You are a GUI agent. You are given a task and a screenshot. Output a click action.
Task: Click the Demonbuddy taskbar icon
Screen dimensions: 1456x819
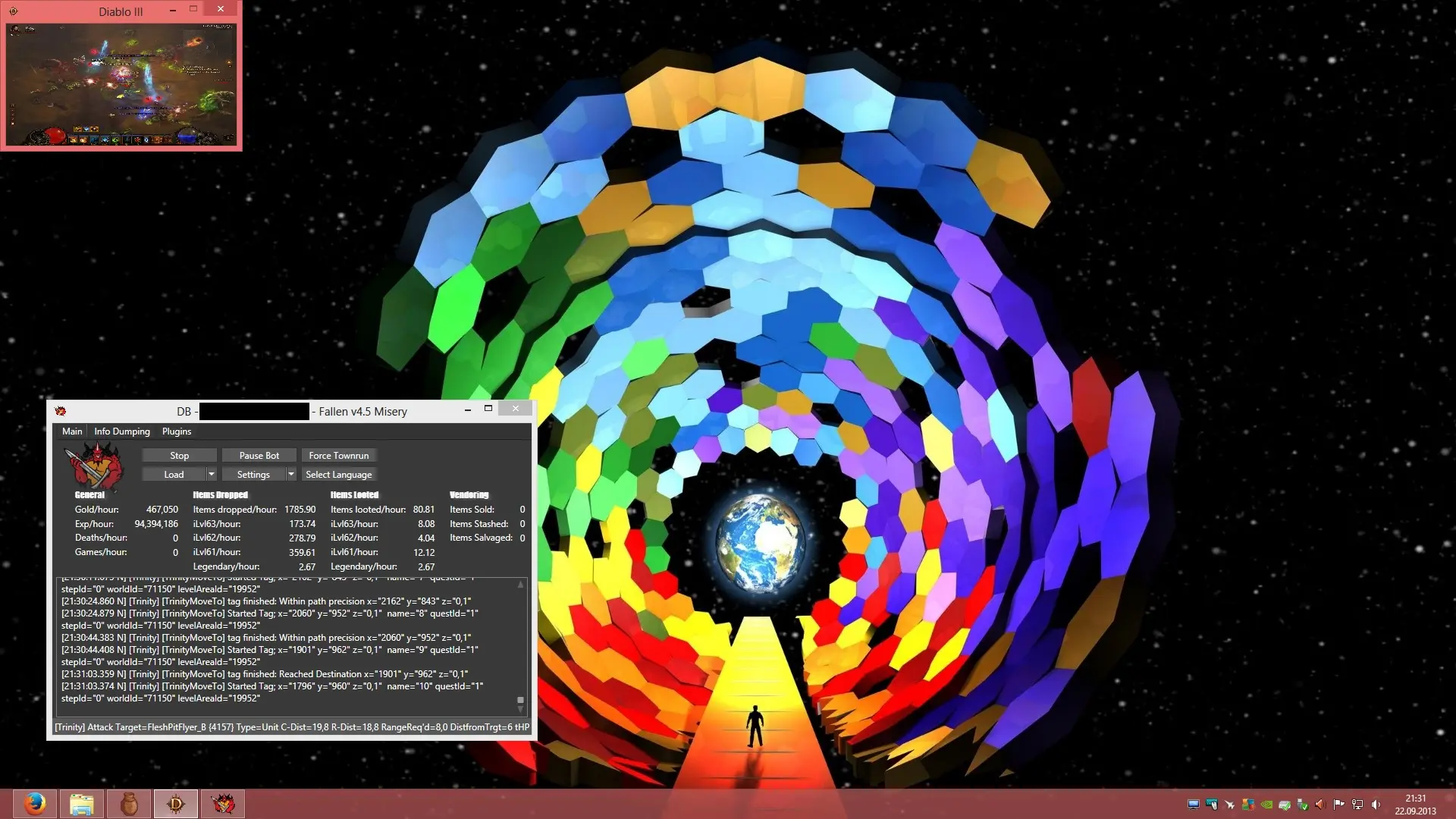coord(223,804)
